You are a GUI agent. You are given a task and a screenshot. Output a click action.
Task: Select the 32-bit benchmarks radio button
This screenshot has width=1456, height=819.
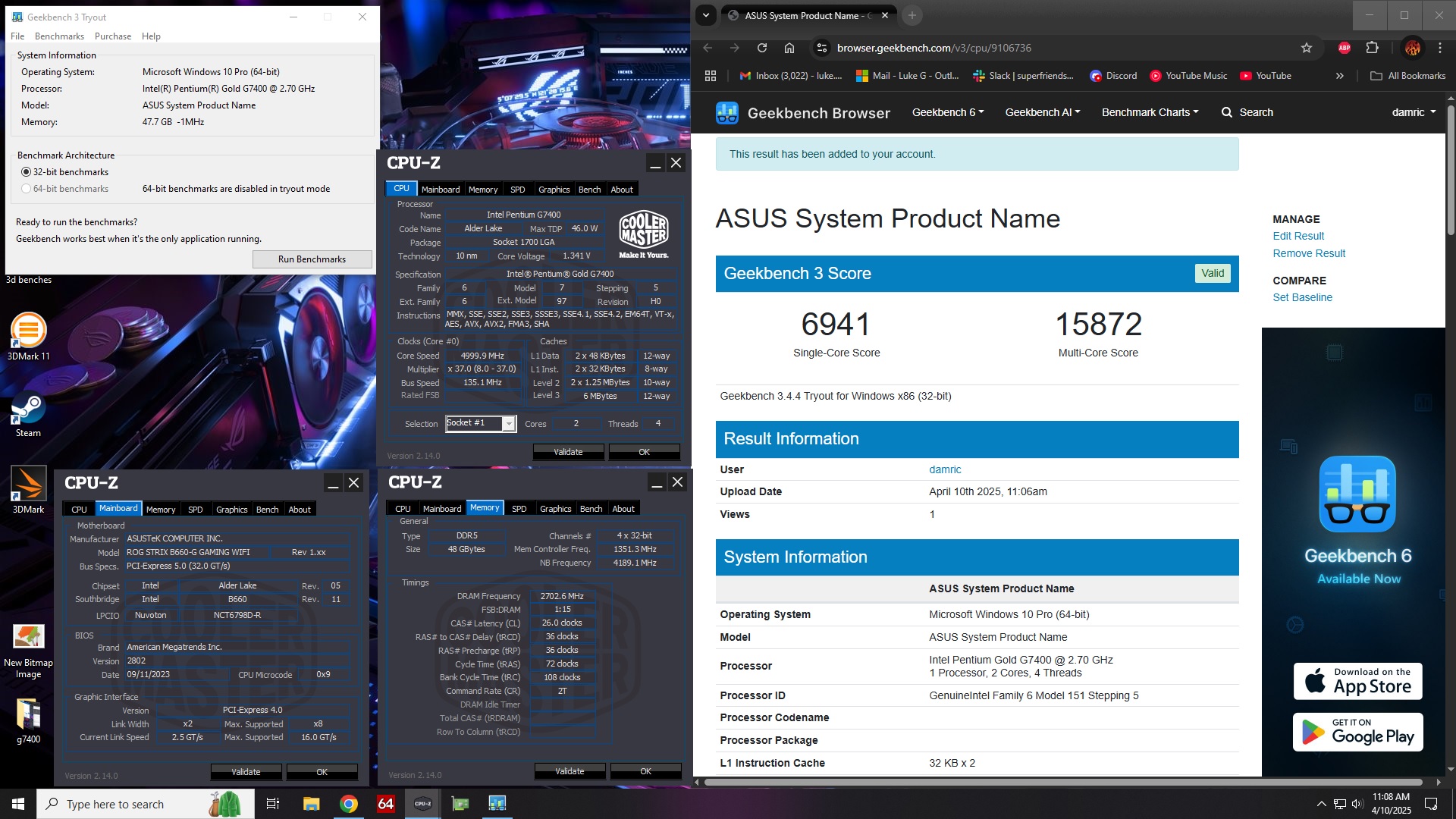point(27,172)
